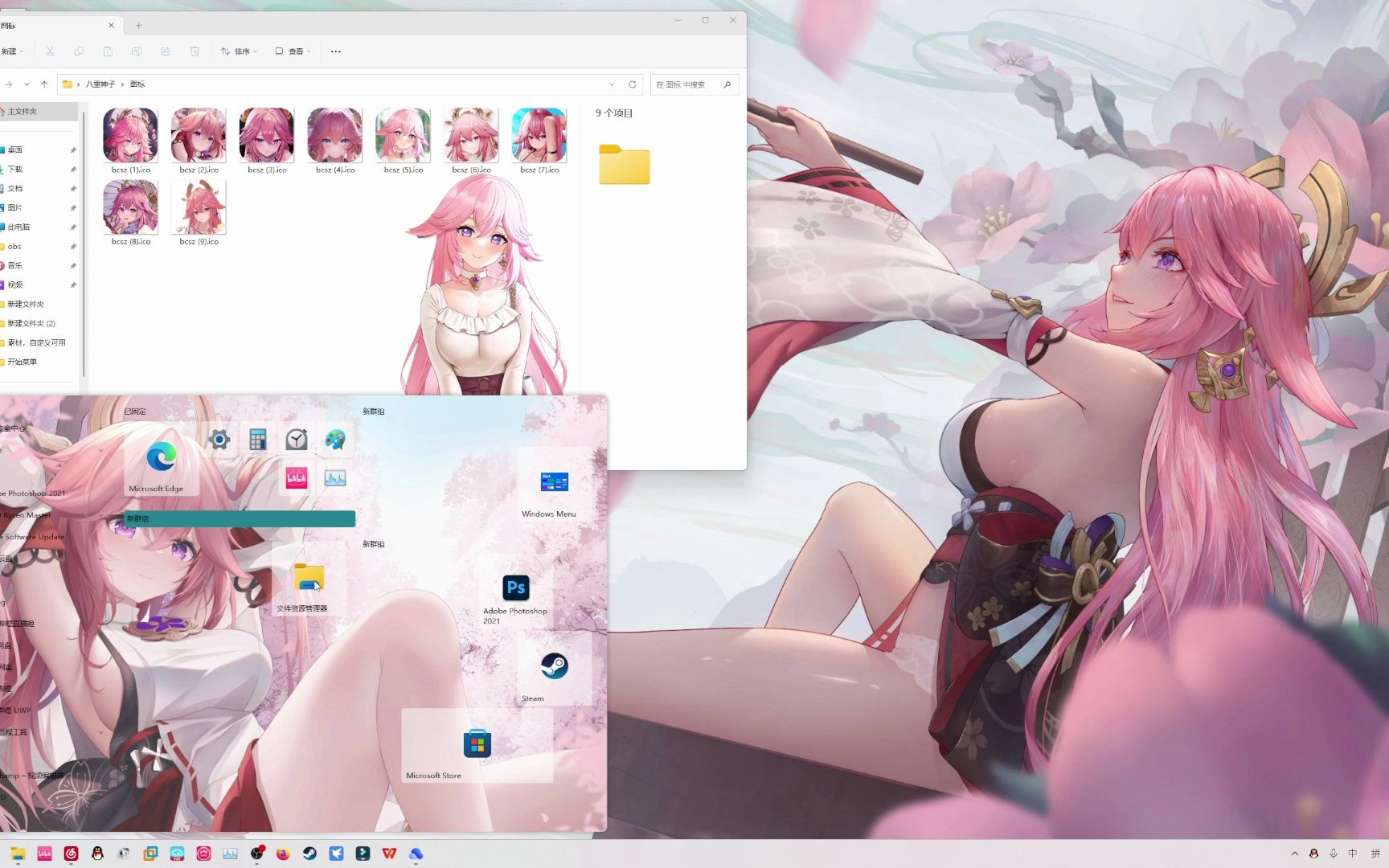
Task: Select the bcsz (9).ico file
Action: point(199,213)
